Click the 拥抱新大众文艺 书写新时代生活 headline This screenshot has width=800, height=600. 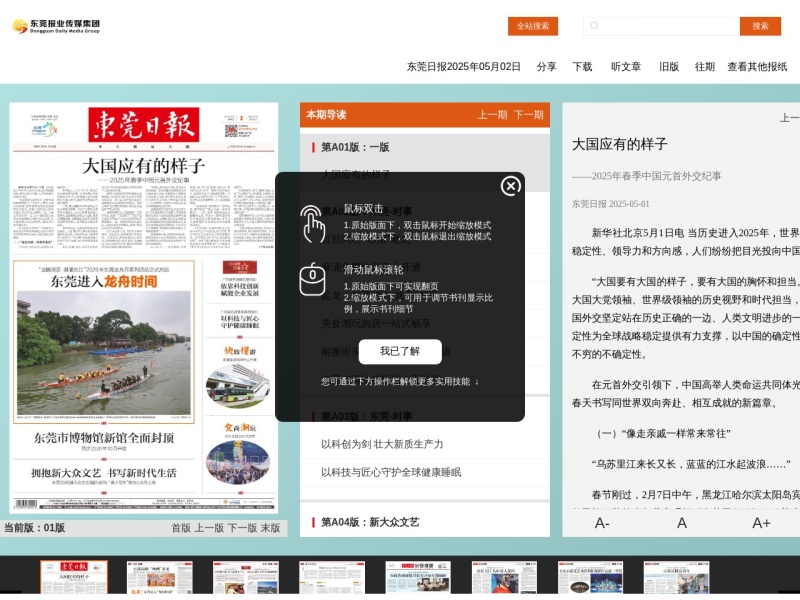104,473
